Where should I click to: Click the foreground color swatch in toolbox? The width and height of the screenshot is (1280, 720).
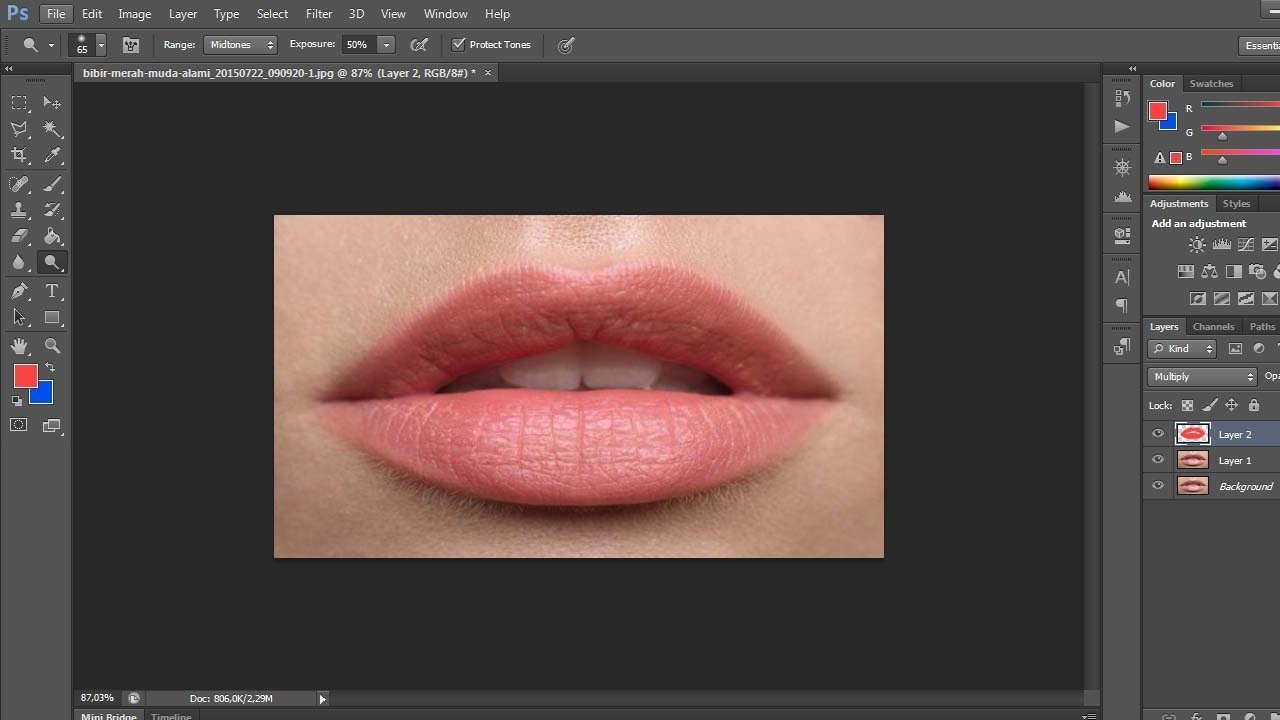tap(25, 376)
